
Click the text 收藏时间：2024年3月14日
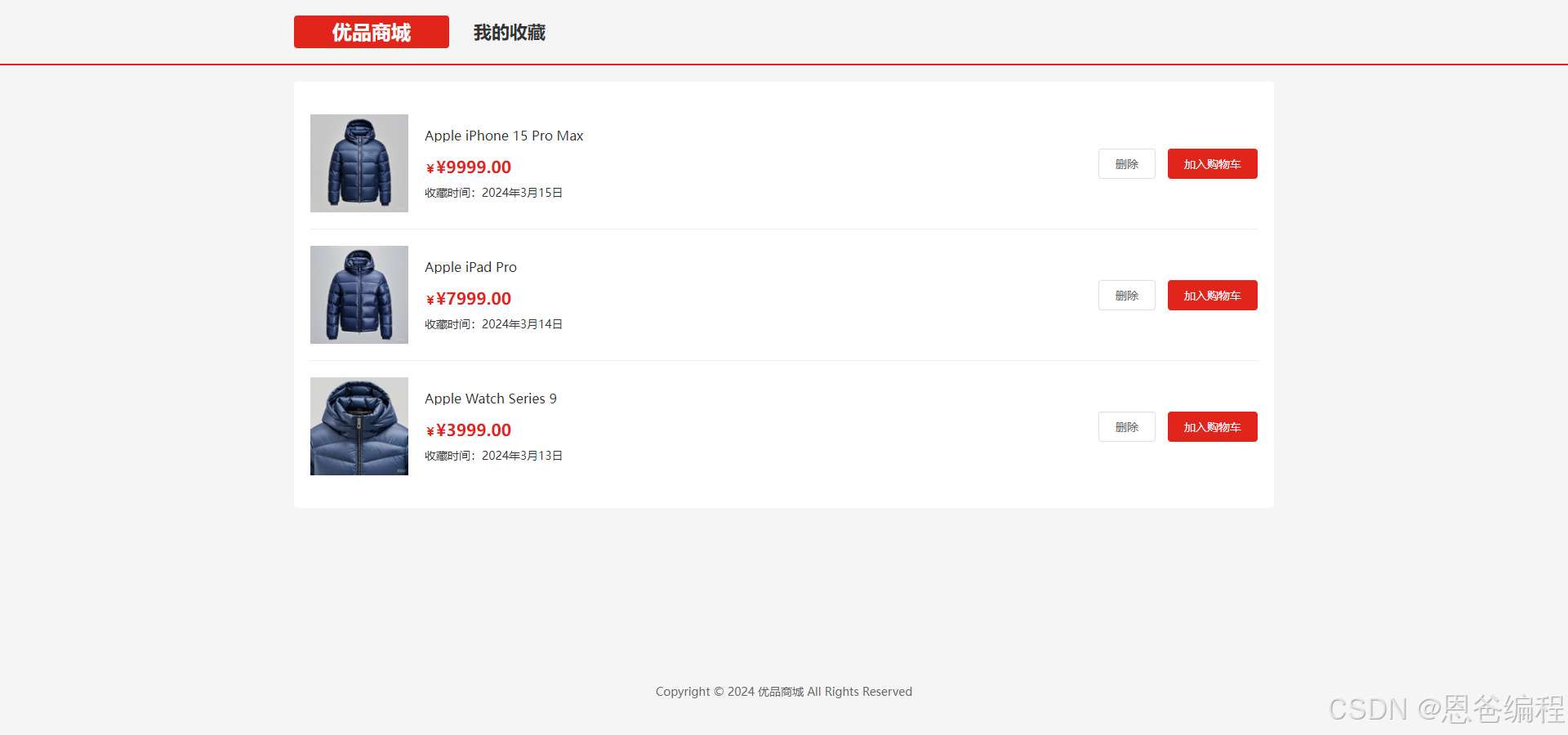493,324
